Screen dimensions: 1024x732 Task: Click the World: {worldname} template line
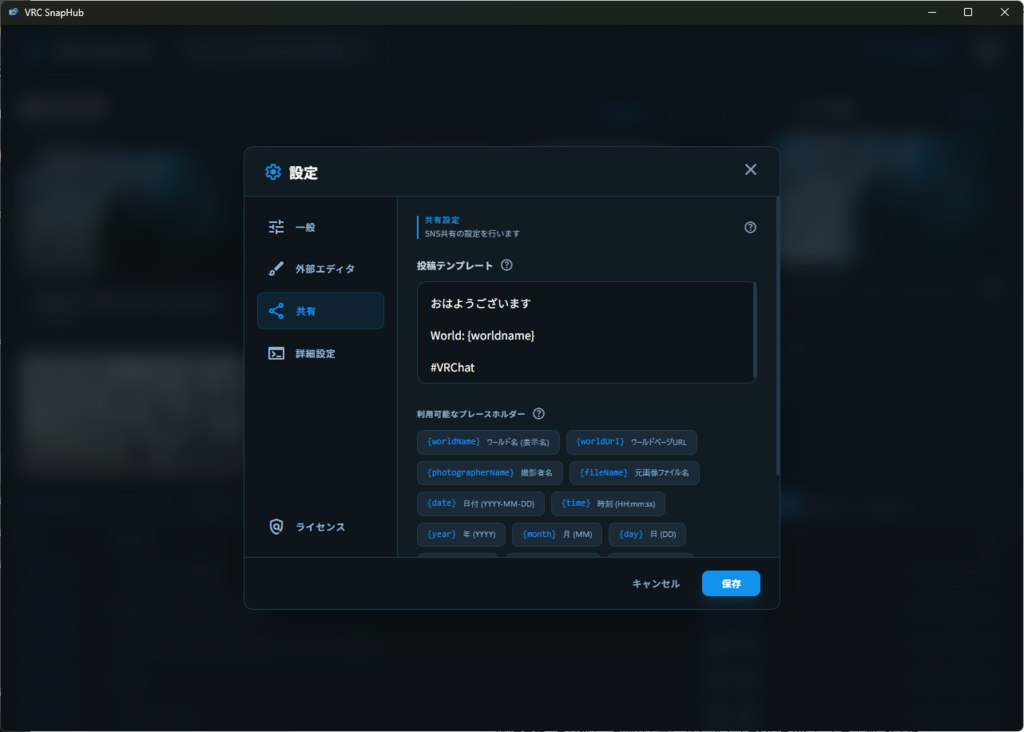point(482,336)
